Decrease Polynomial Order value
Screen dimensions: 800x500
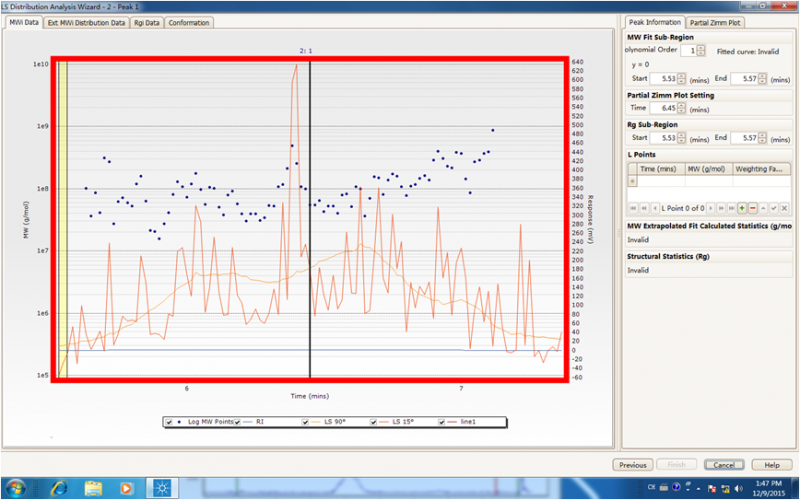(701, 54)
